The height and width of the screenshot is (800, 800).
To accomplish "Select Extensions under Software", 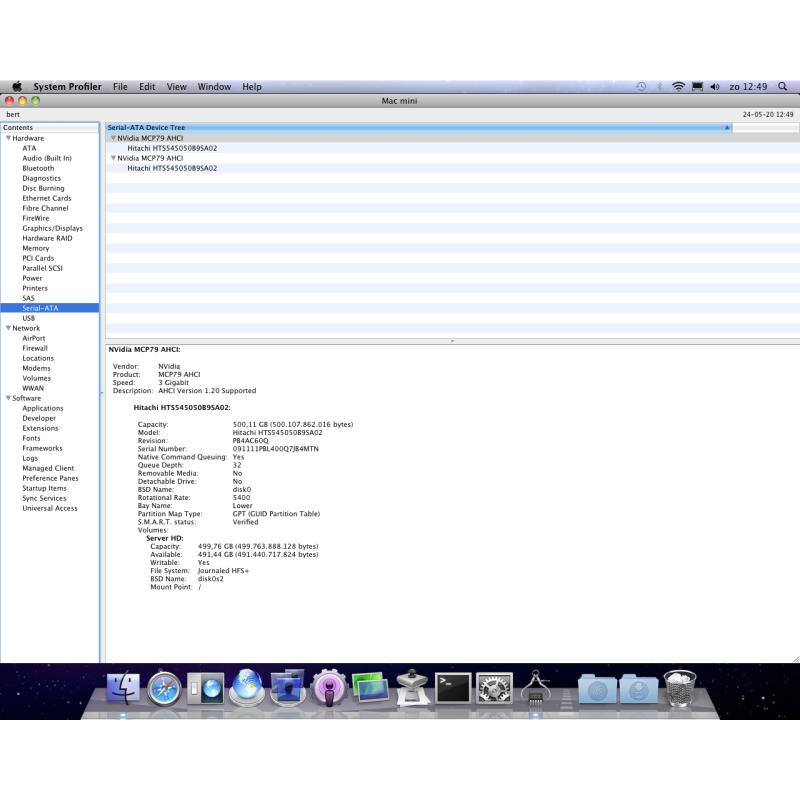I will (40, 429).
